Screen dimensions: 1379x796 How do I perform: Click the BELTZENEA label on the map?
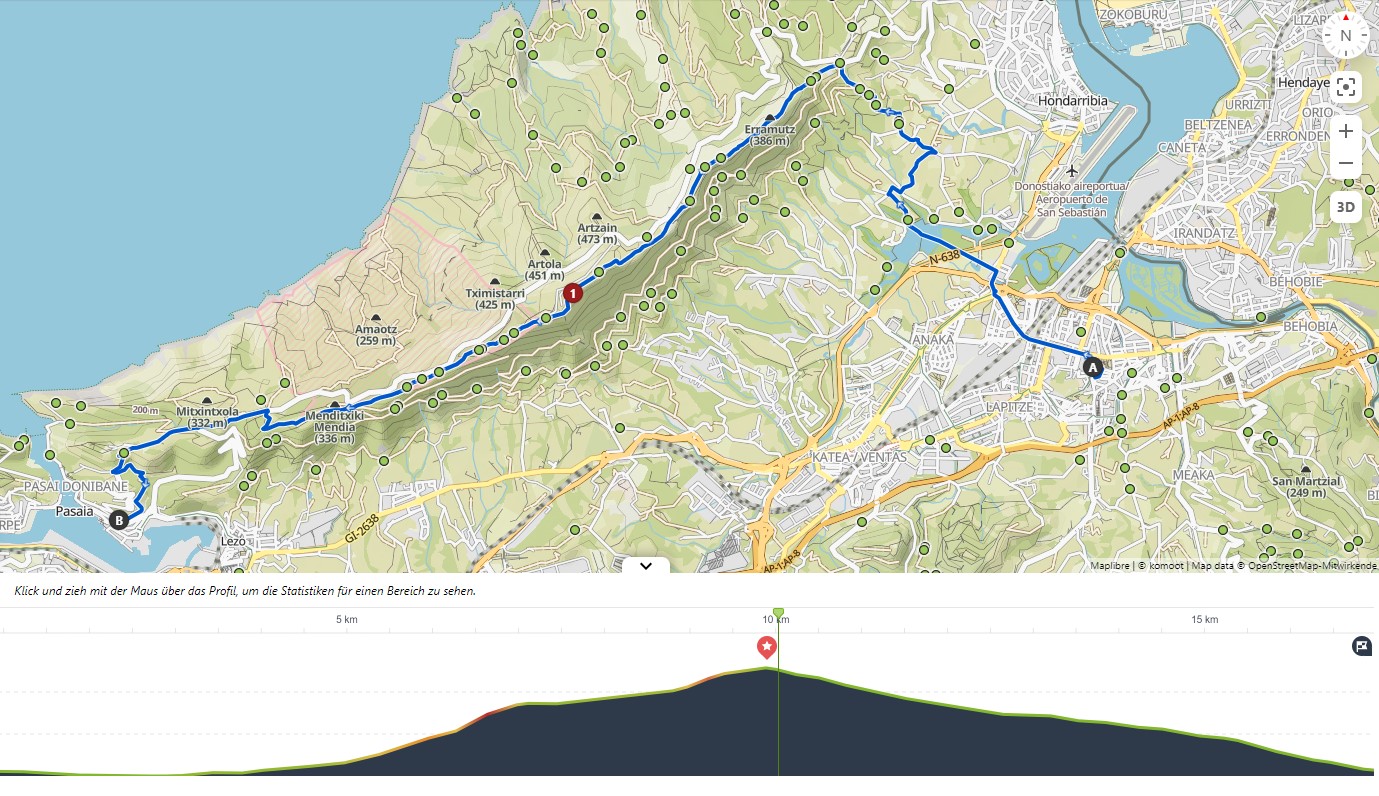pyautogui.click(x=1217, y=123)
